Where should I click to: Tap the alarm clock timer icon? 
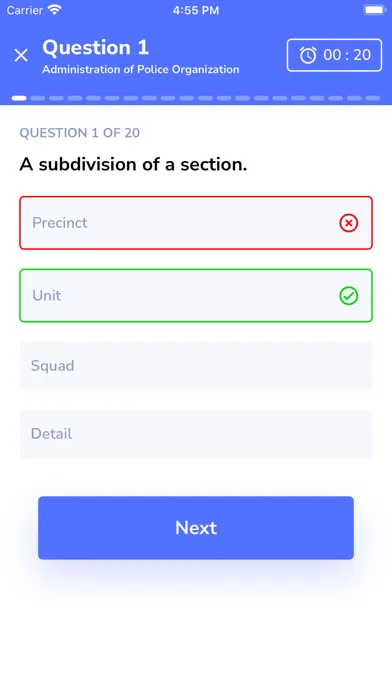point(308,55)
